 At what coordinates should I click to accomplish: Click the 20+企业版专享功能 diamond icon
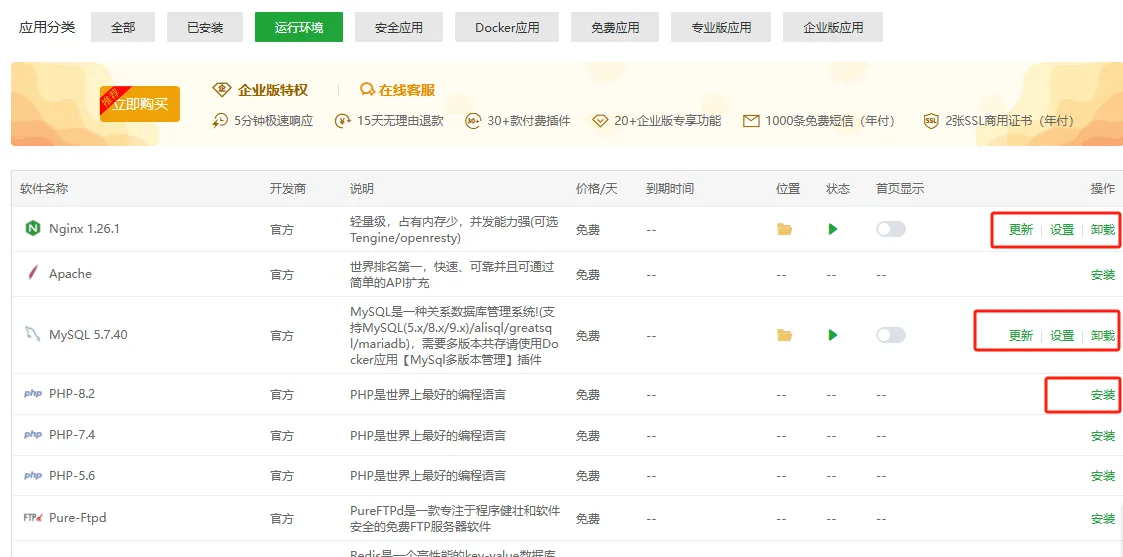coord(600,121)
